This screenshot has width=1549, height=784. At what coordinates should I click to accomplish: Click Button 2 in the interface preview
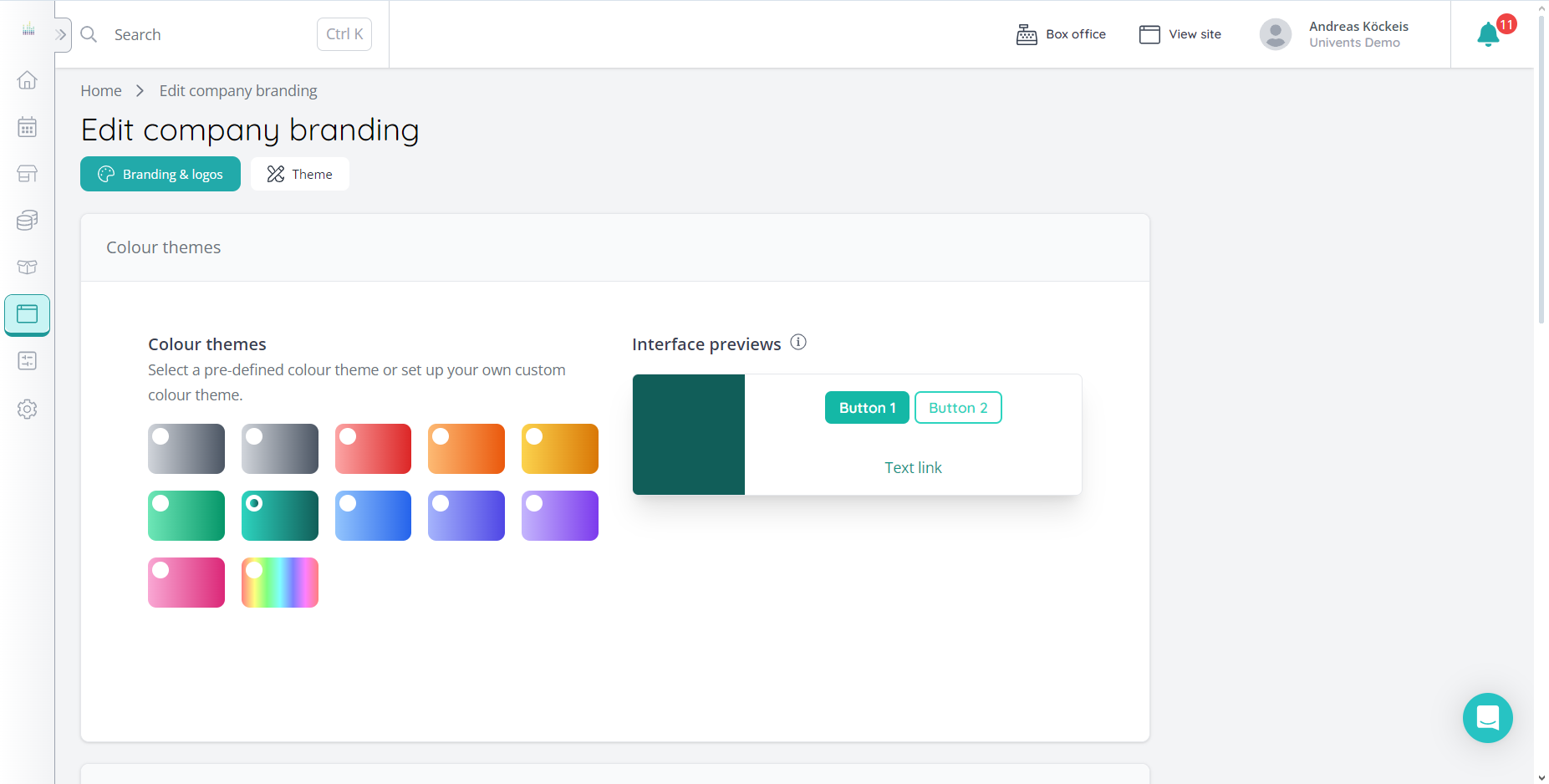click(x=958, y=407)
